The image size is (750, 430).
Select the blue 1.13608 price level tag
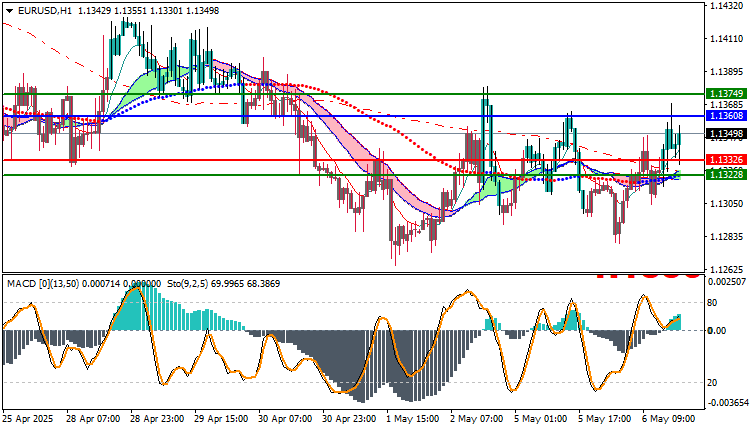tap(727, 116)
